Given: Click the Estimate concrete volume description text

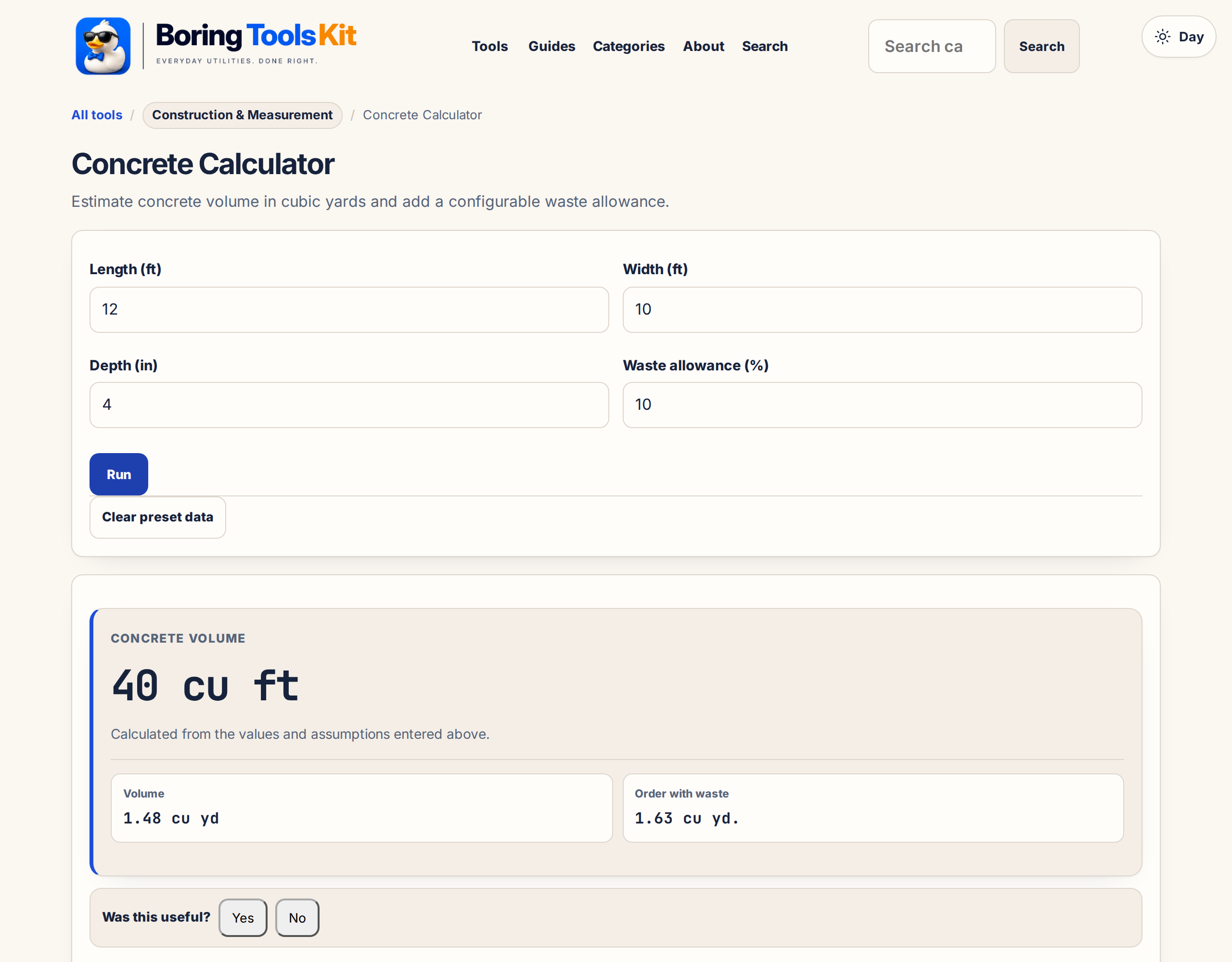Looking at the screenshot, I should pyautogui.click(x=370, y=202).
